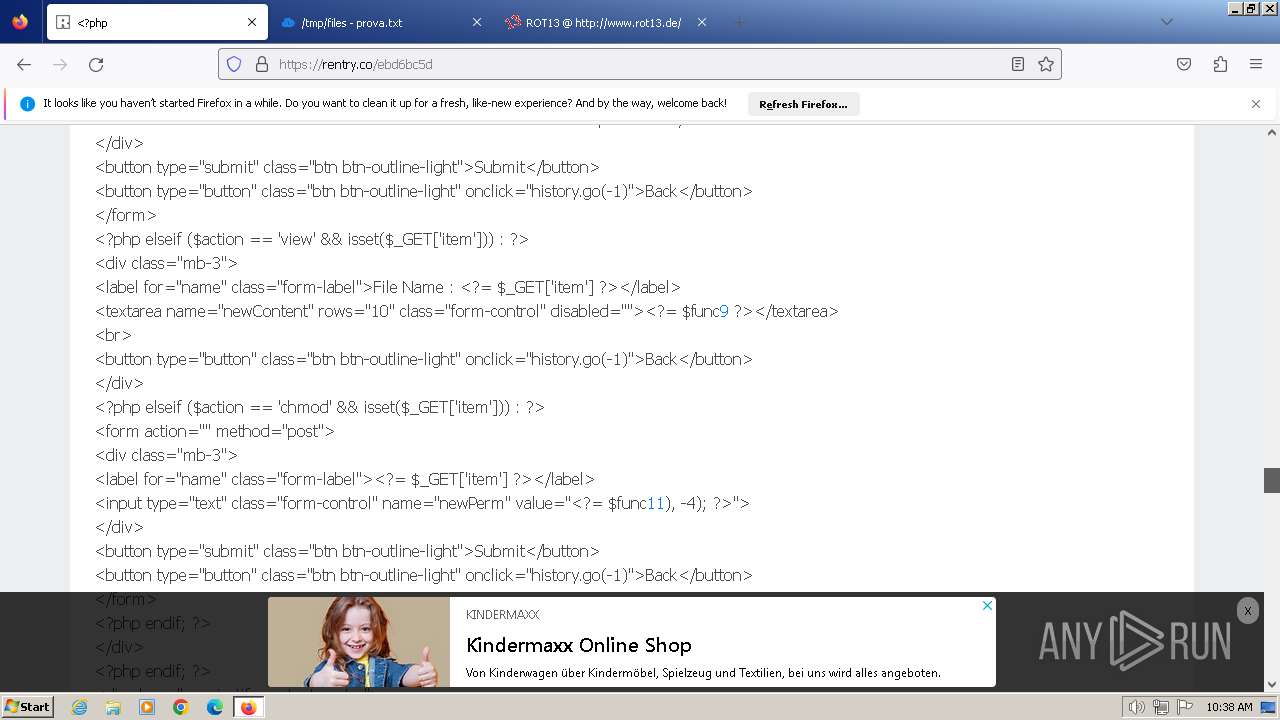Launch Chrome from taskbar
The width and height of the screenshot is (1280, 720).
pos(181,707)
